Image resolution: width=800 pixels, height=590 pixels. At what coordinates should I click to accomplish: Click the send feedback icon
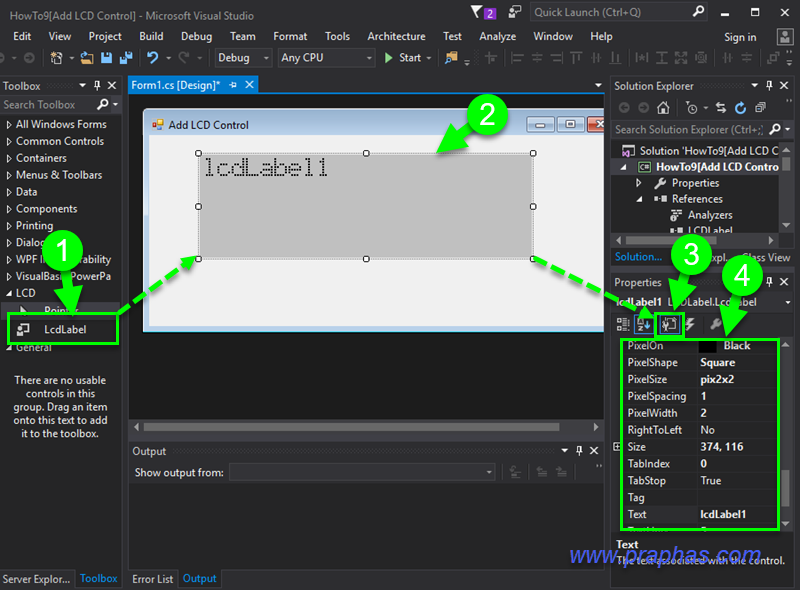[x=515, y=11]
